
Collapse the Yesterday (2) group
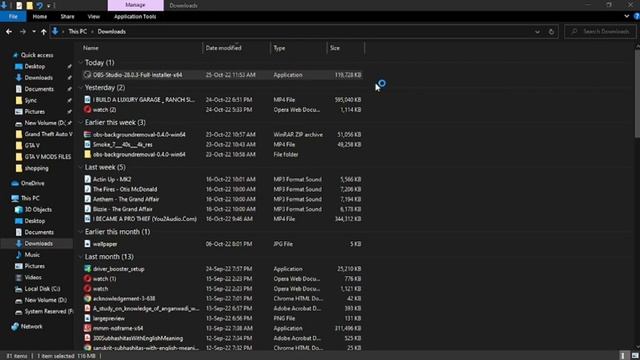(81, 87)
